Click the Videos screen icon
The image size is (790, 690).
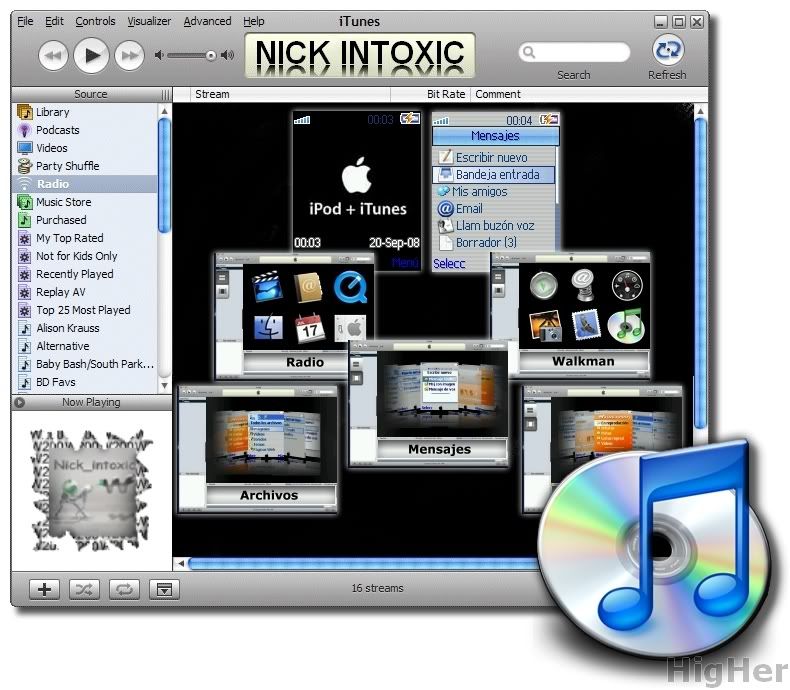pos(25,148)
